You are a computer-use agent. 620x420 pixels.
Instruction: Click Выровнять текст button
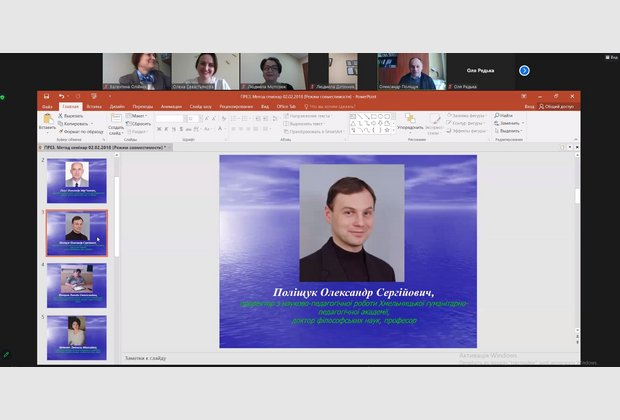tap(304, 124)
